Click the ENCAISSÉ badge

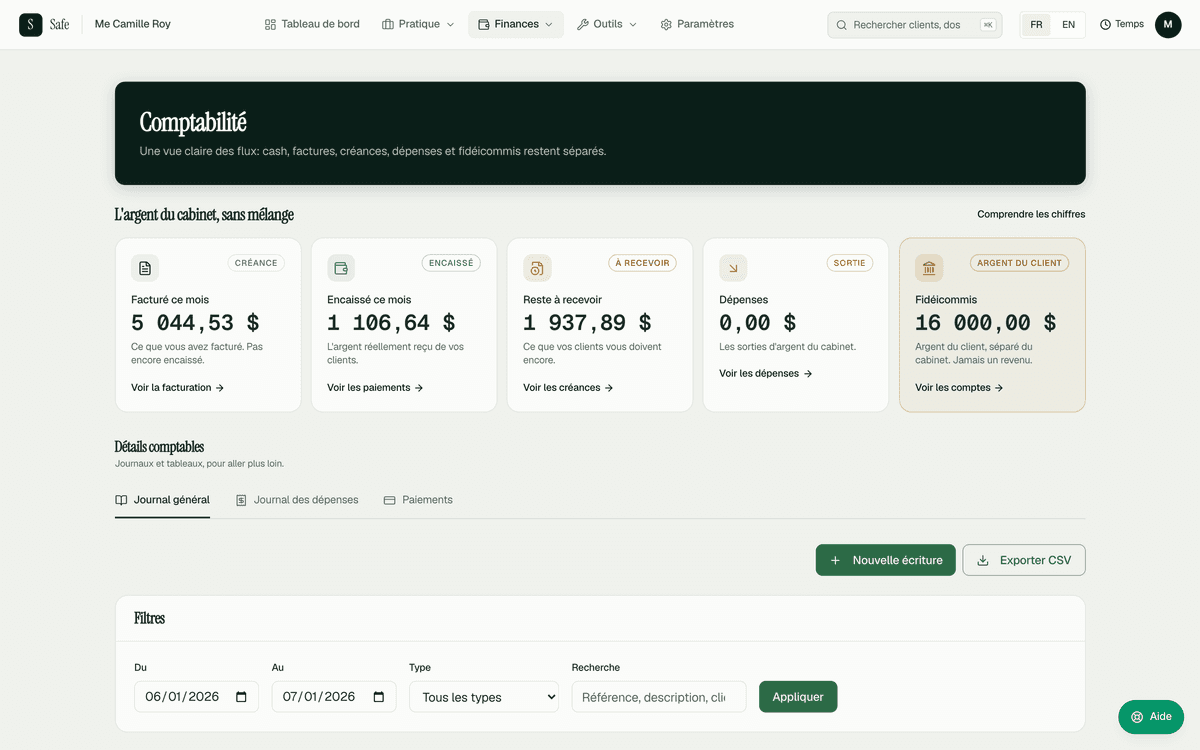point(451,263)
